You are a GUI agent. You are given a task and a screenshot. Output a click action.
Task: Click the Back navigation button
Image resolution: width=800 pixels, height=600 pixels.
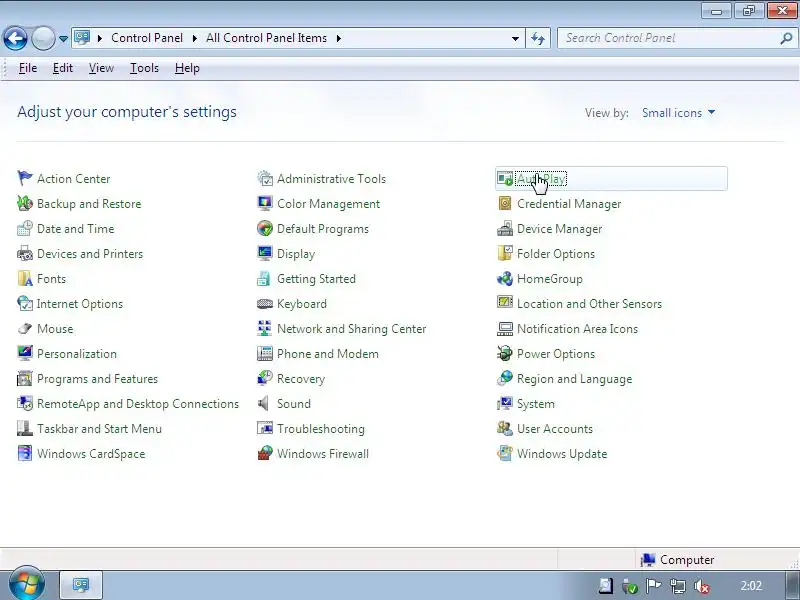tap(16, 38)
